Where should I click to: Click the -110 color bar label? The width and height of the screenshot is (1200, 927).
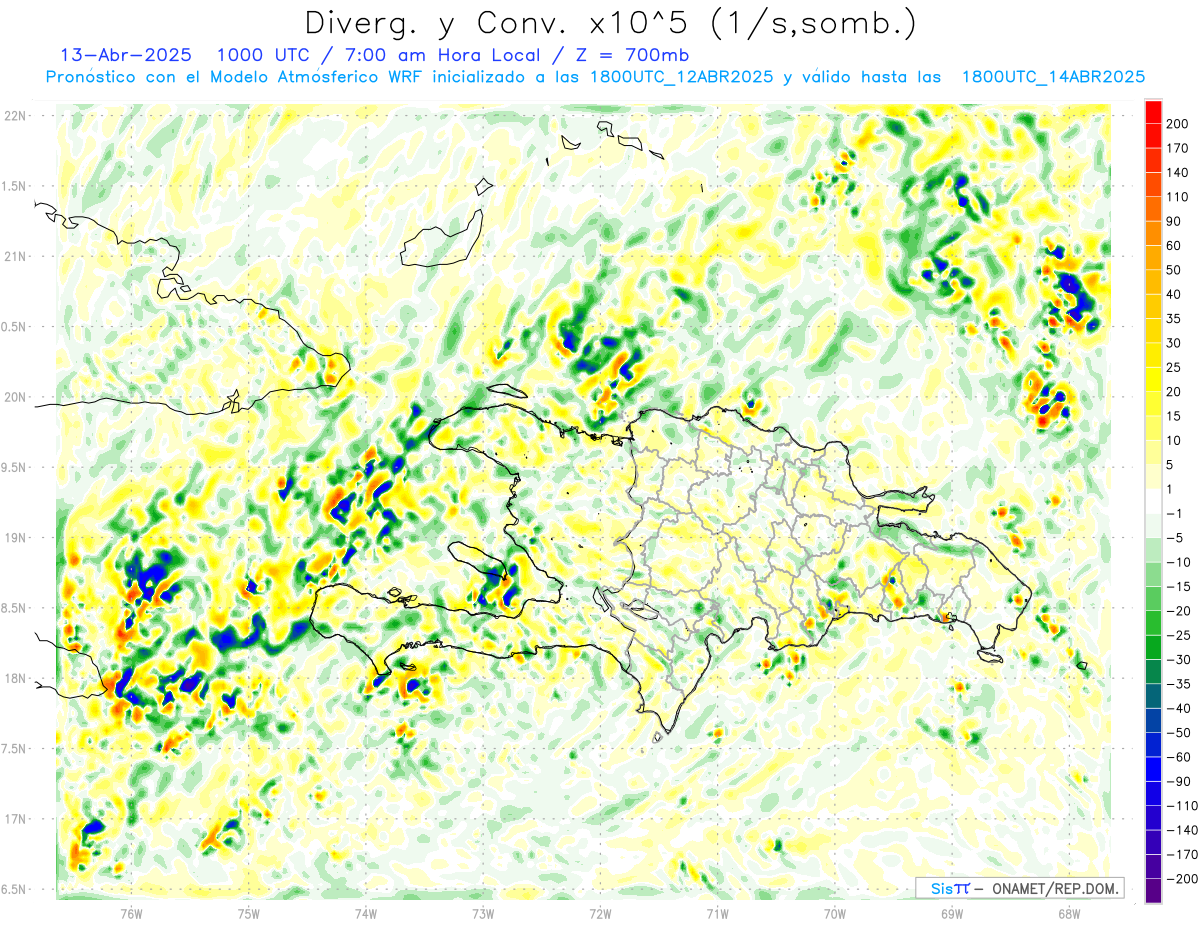tap(1180, 805)
